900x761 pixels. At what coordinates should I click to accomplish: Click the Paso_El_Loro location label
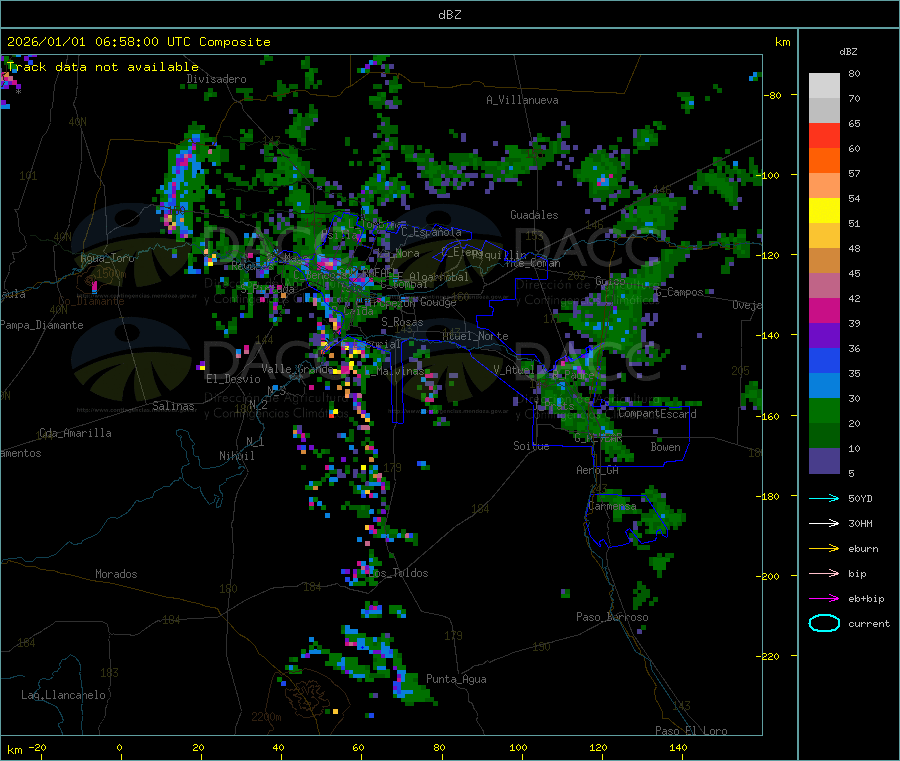(692, 731)
